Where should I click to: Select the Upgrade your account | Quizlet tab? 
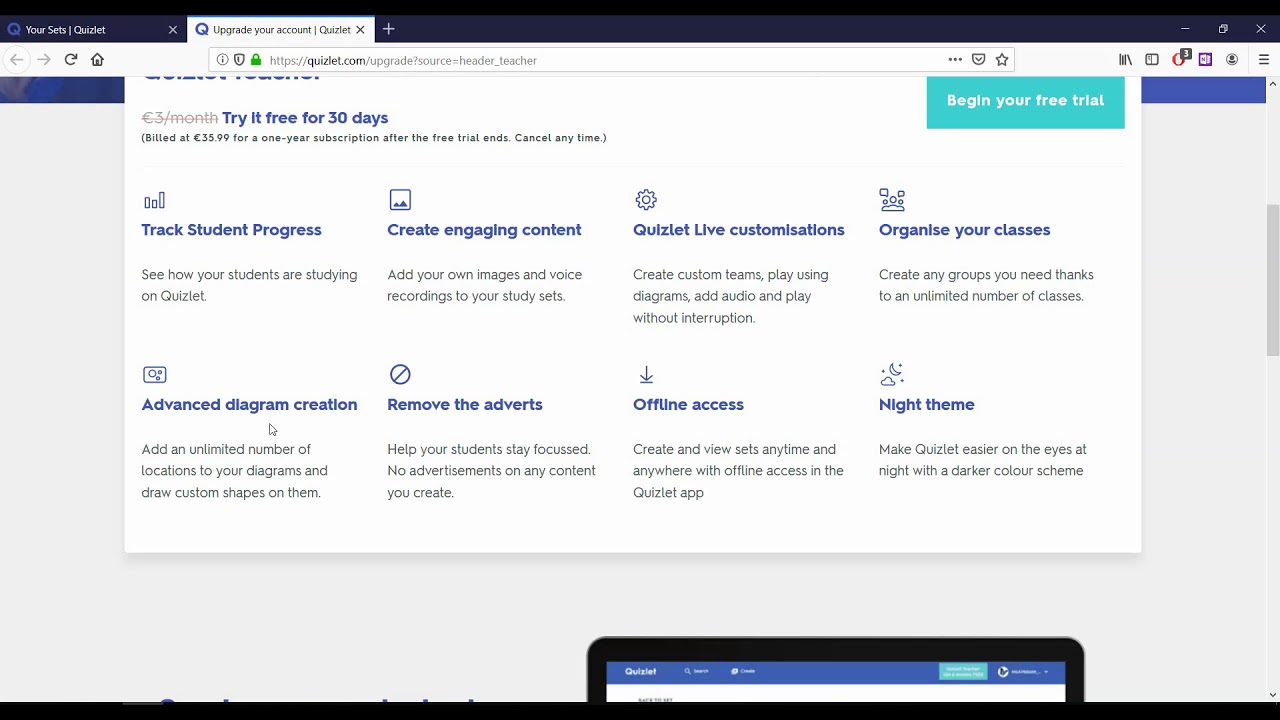pos(280,29)
